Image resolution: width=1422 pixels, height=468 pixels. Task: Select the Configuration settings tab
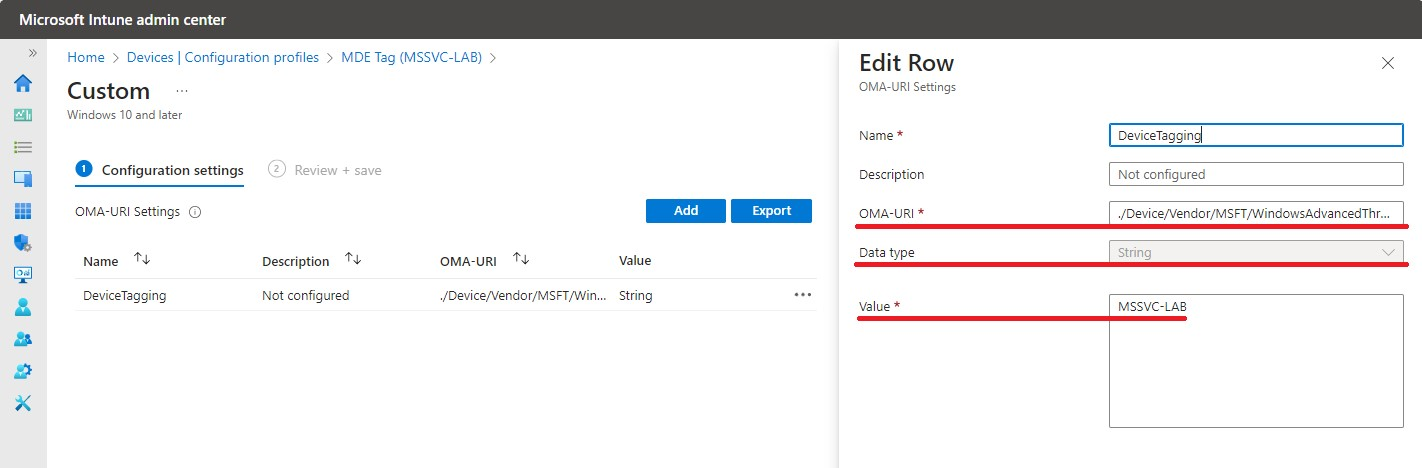click(160, 170)
